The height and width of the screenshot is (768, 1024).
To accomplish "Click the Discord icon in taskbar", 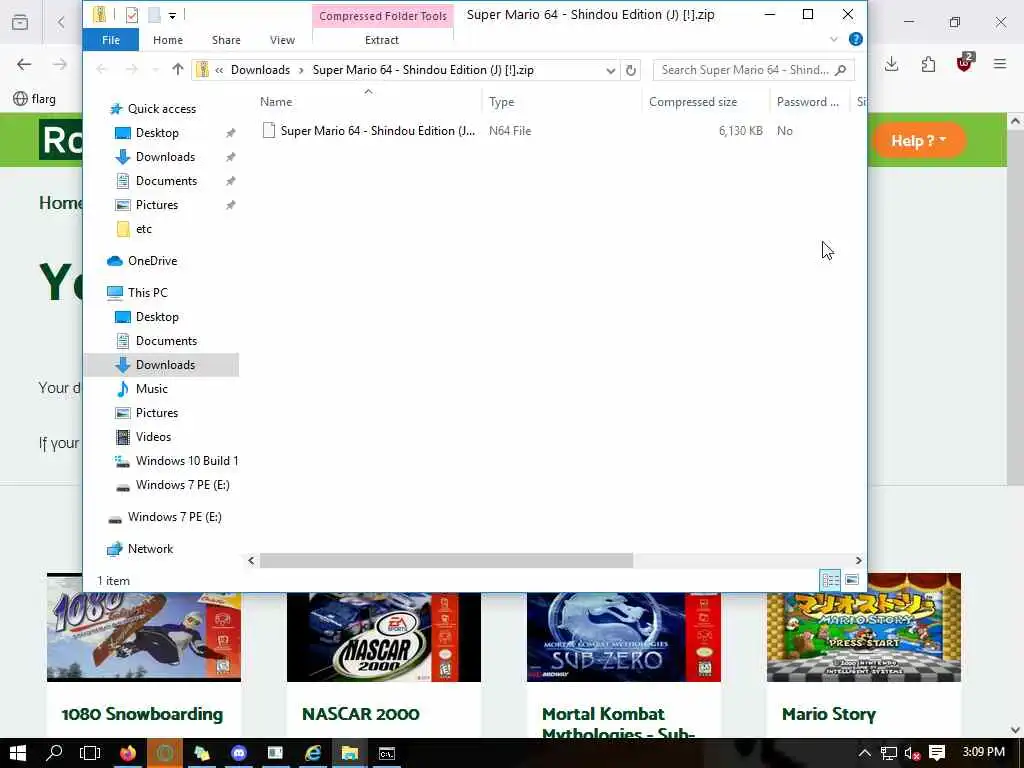I will 239,754.
